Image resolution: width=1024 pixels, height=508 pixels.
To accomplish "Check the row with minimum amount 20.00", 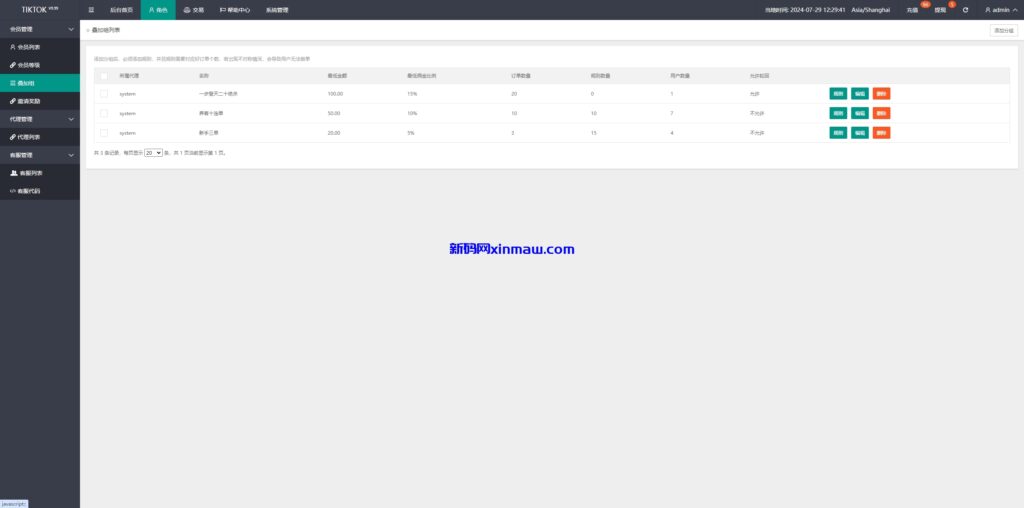I will coord(103,132).
